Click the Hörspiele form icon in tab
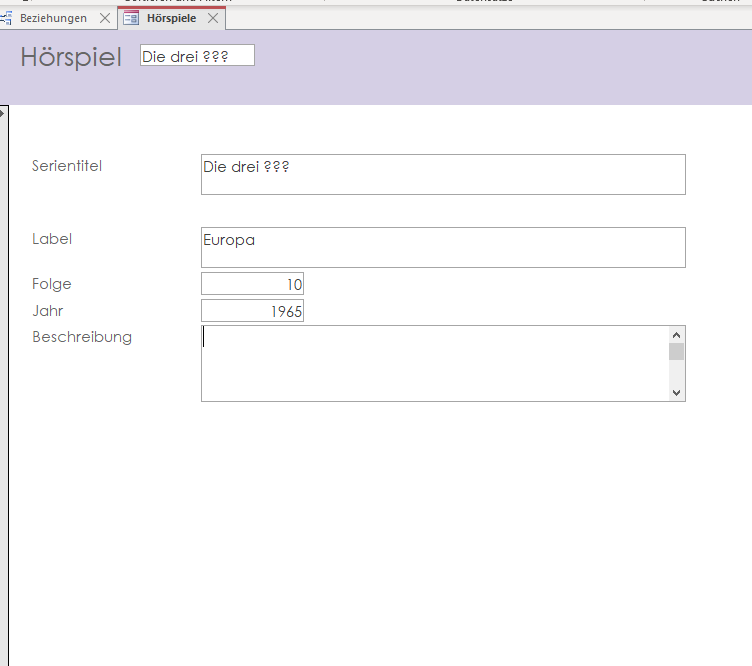The image size is (752, 666). [131, 18]
